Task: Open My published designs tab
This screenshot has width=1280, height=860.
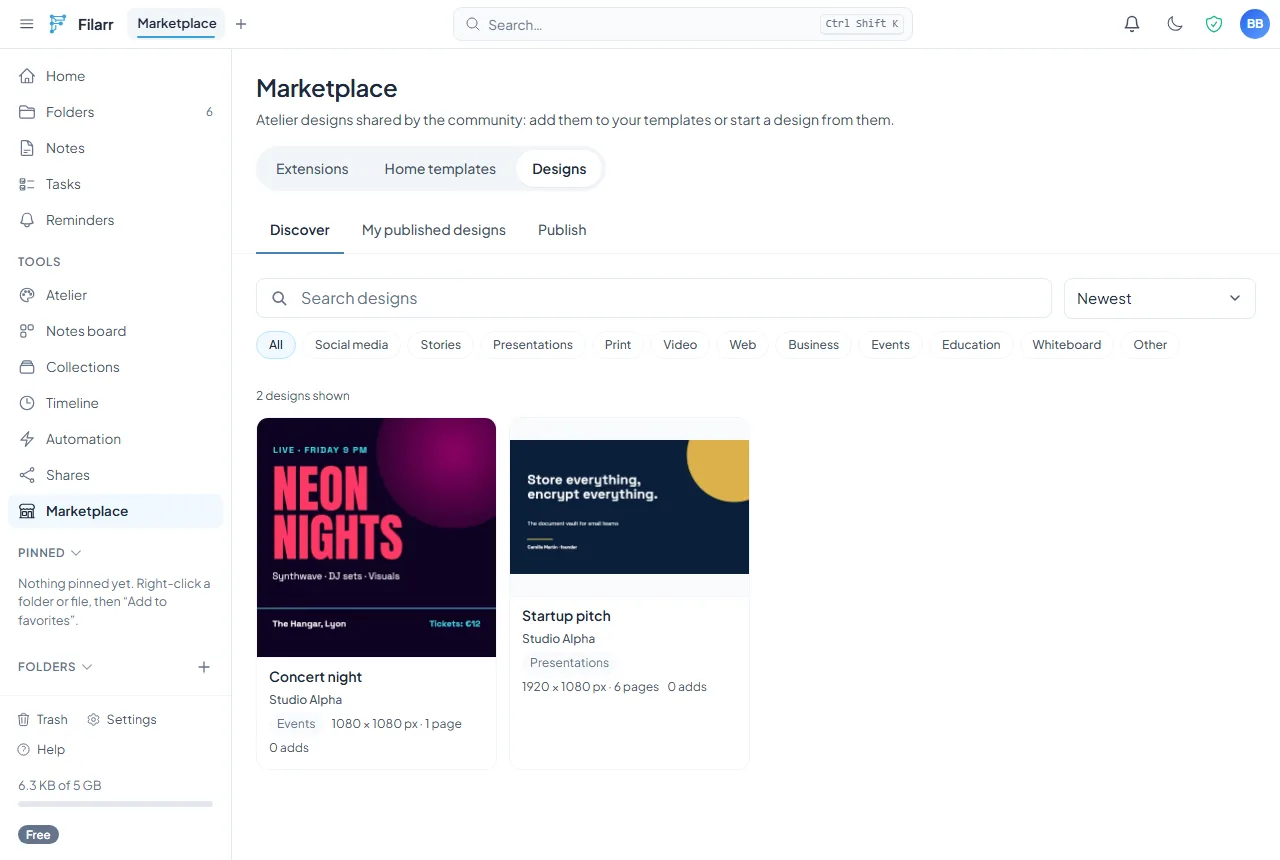Action: 434,230
